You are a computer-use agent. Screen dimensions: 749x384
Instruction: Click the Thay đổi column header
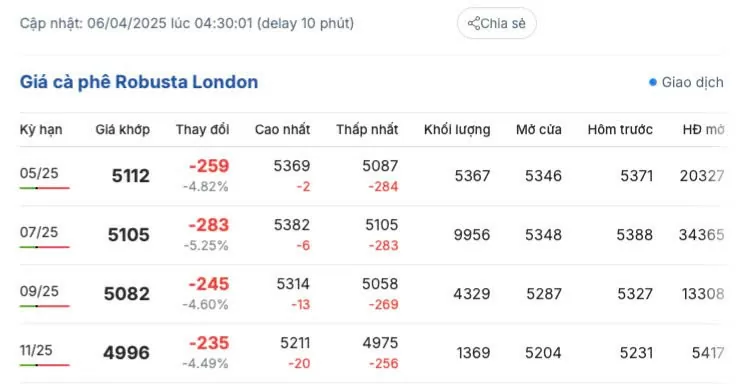pos(203,129)
